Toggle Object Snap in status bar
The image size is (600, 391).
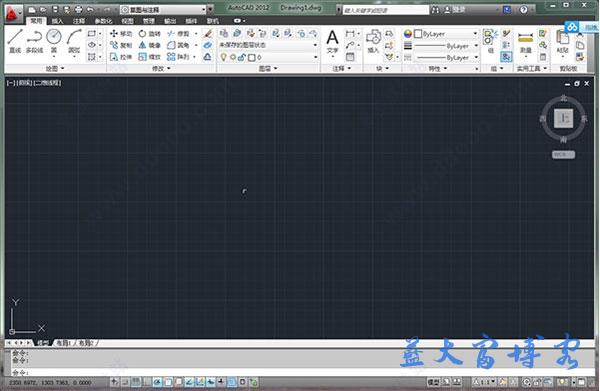(168, 382)
